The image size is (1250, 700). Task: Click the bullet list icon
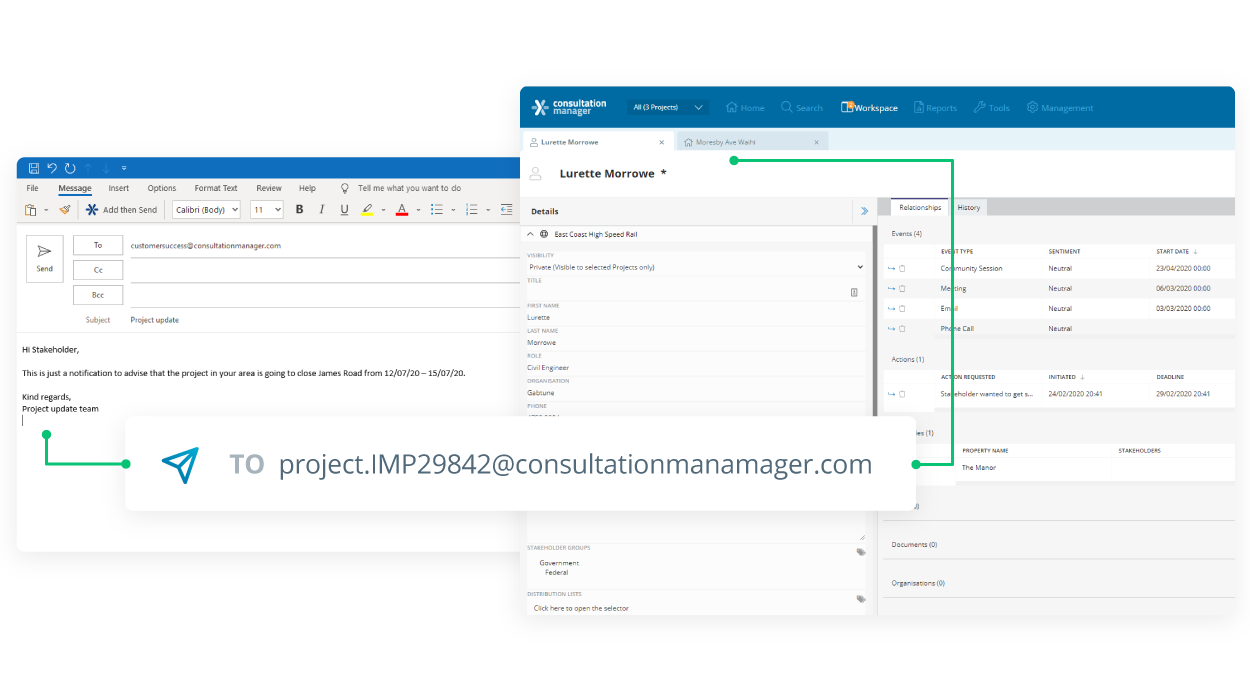tap(436, 210)
